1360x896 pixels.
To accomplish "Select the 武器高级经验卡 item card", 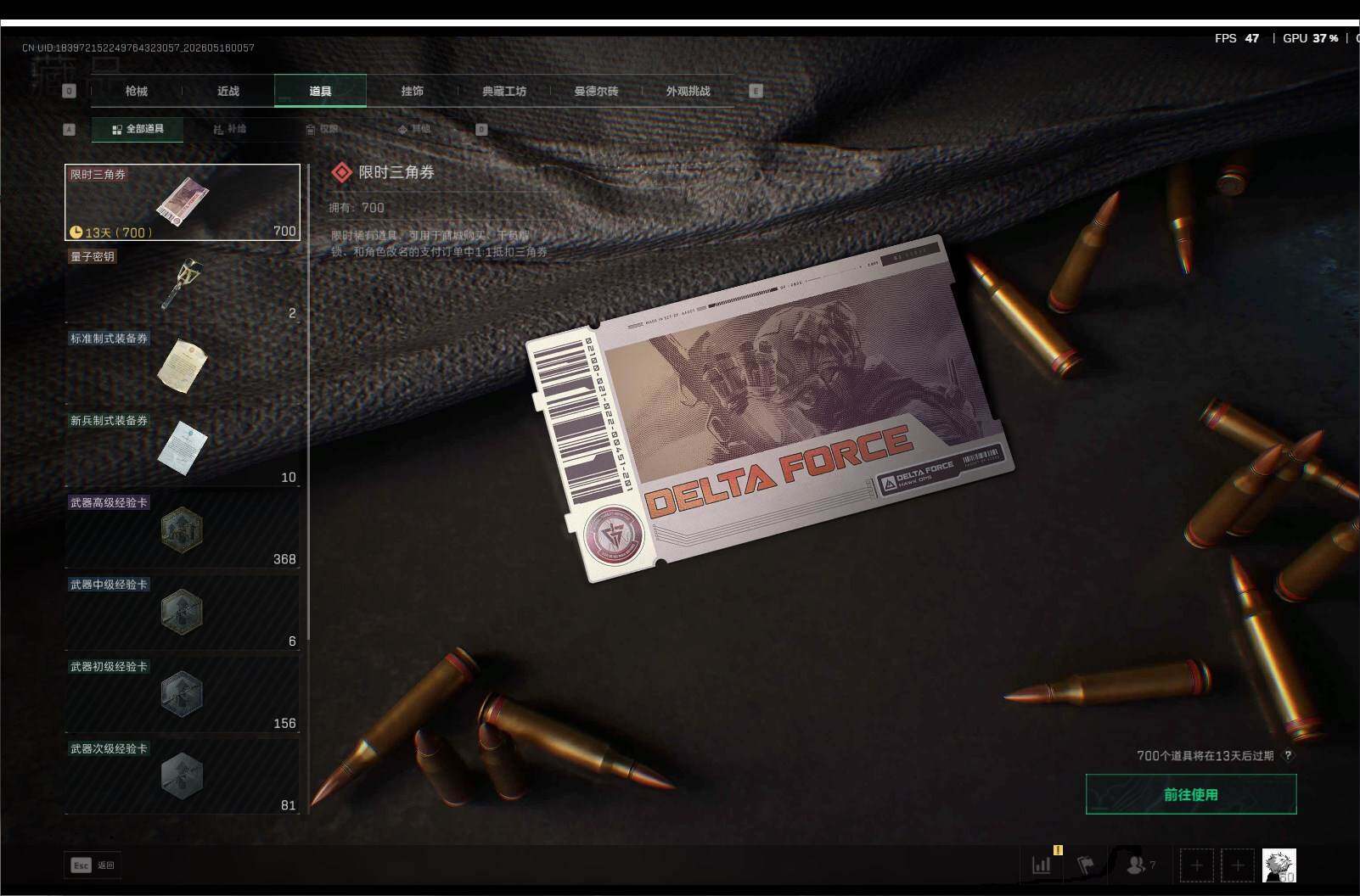I will [x=183, y=531].
